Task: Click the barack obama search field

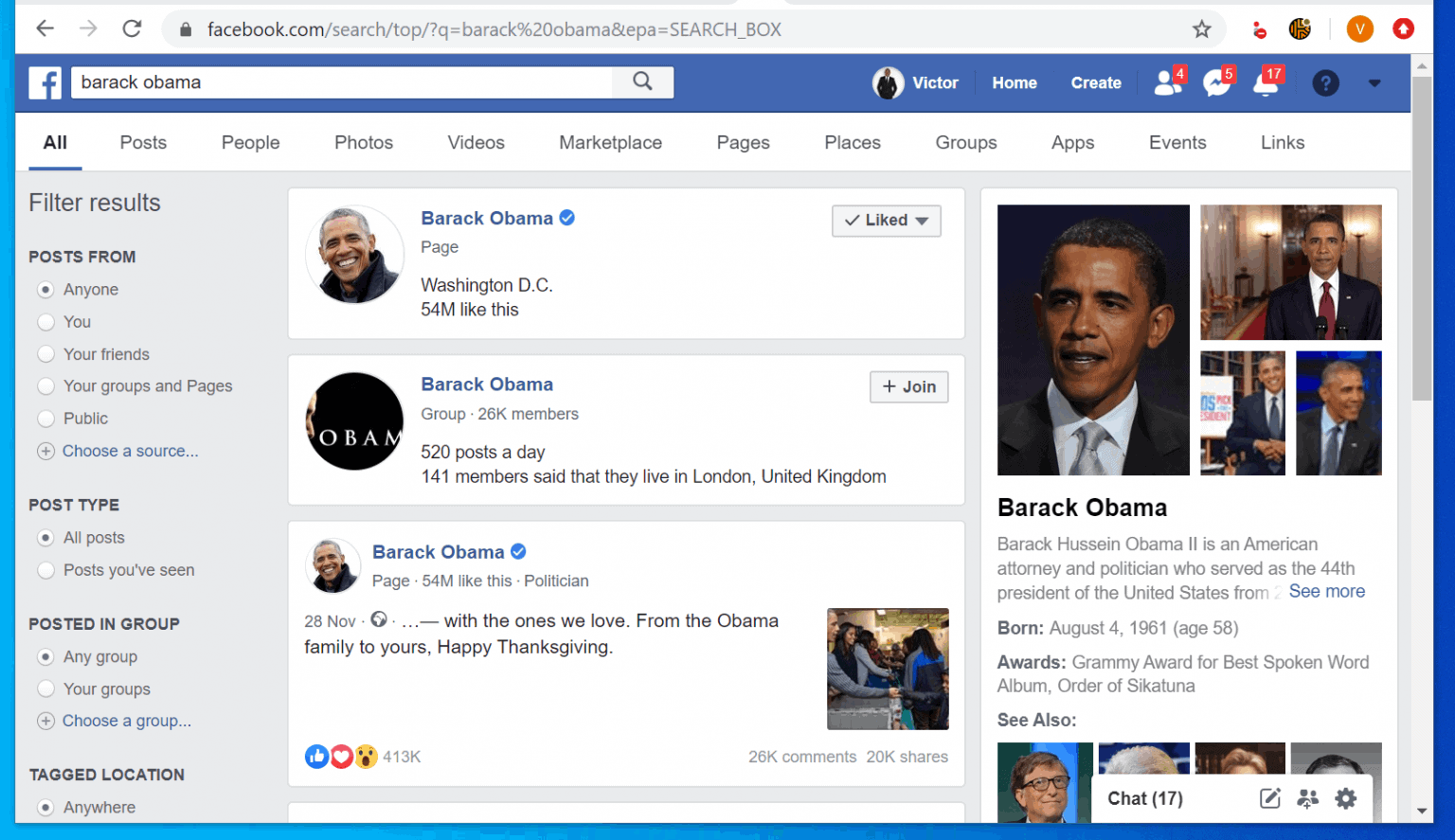Action: (342, 82)
